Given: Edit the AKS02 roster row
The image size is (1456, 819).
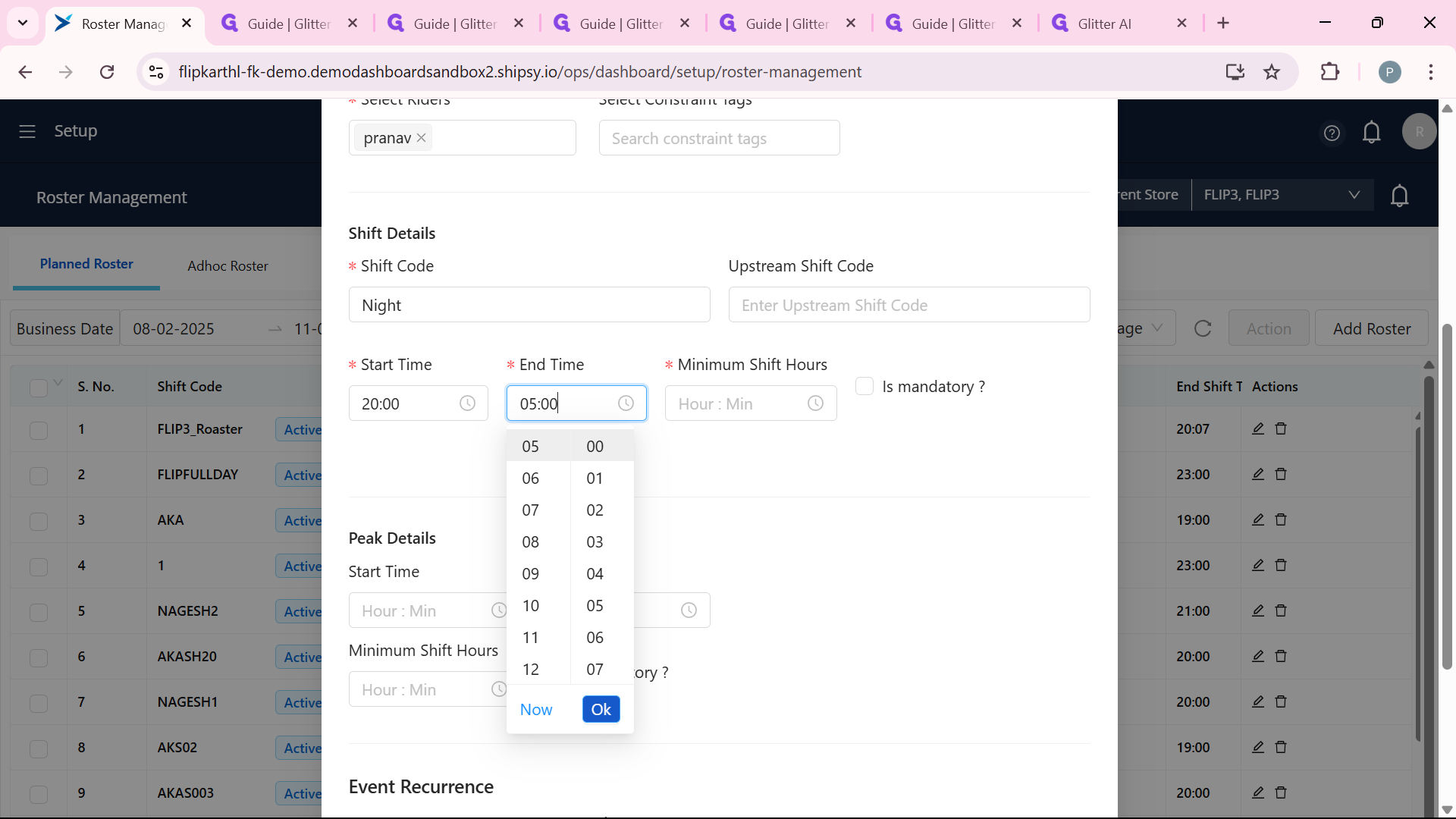Looking at the screenshot, I should click(x=1258, y=747).
